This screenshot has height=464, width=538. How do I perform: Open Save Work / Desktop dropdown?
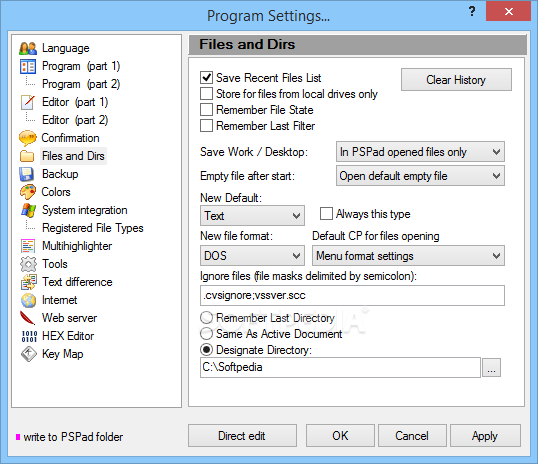point(420,152)
